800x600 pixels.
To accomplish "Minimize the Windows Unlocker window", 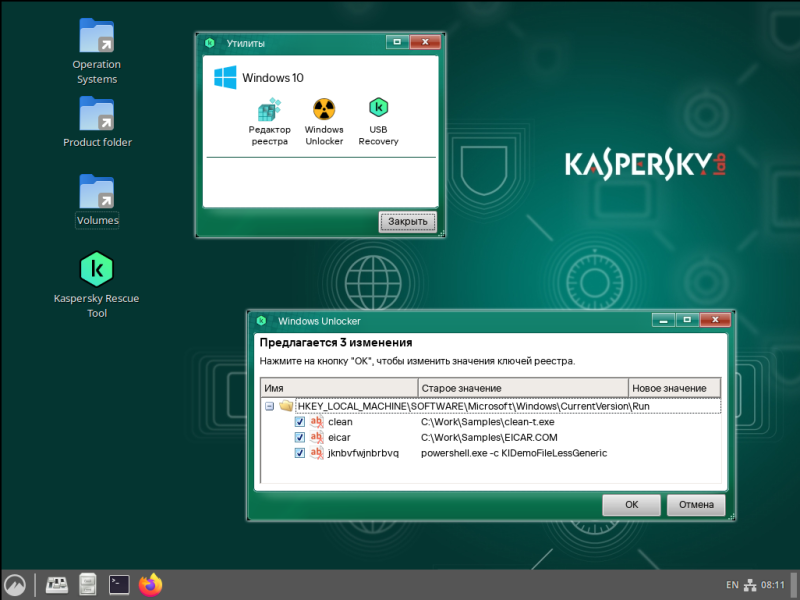I will click(663, 320).
